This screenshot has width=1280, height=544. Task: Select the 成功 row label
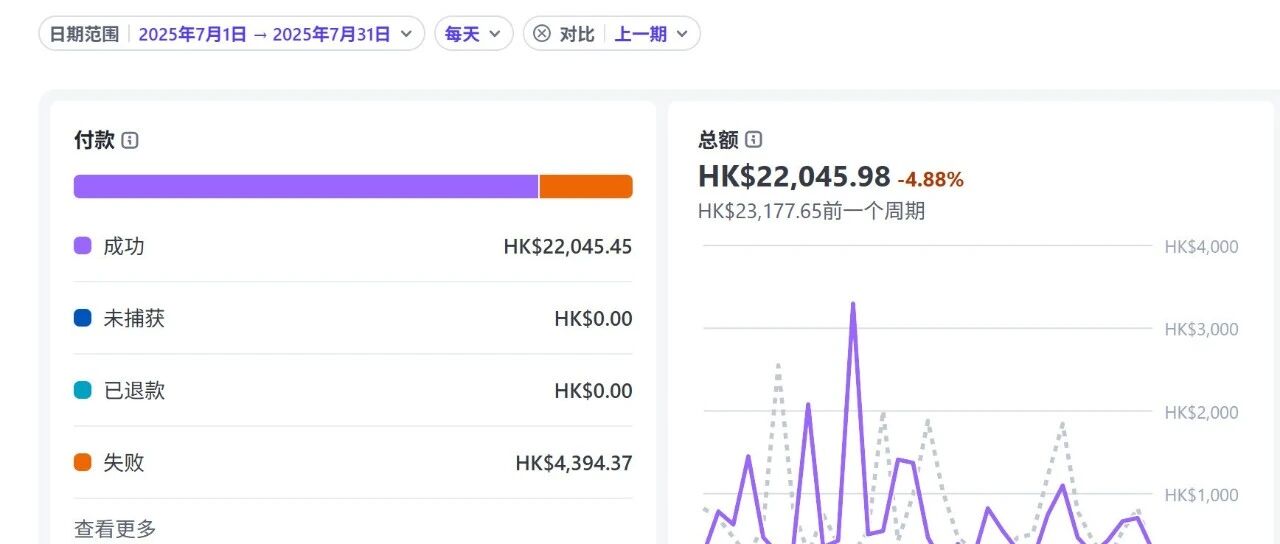(124, 246)
